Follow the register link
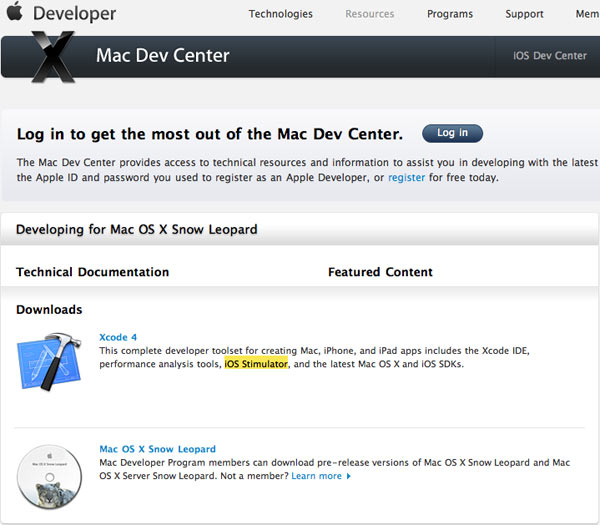This screenshot has width=600, height=525. (x=406, y=178)
